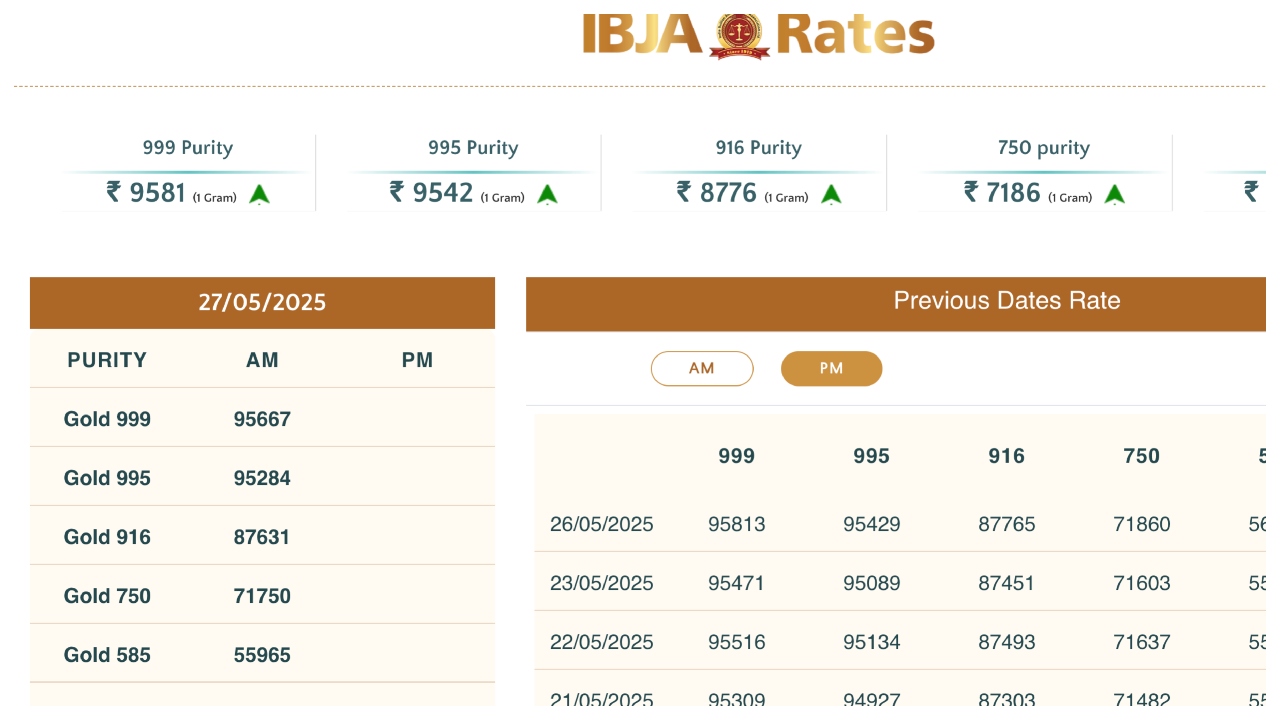Click the 27/05/2025 date header

262,302
